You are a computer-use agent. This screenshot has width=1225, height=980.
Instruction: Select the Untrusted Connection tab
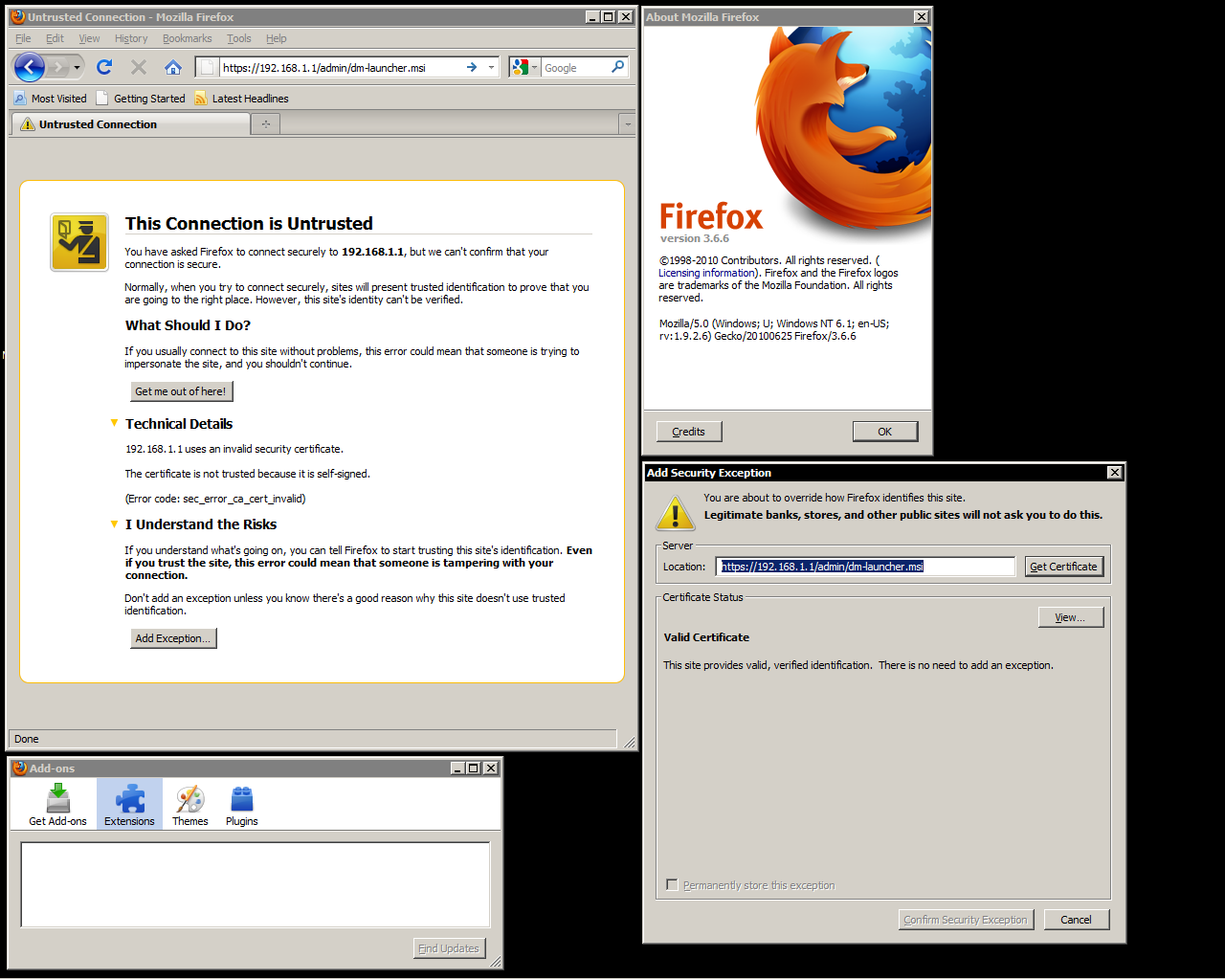[x=130, y=124]
